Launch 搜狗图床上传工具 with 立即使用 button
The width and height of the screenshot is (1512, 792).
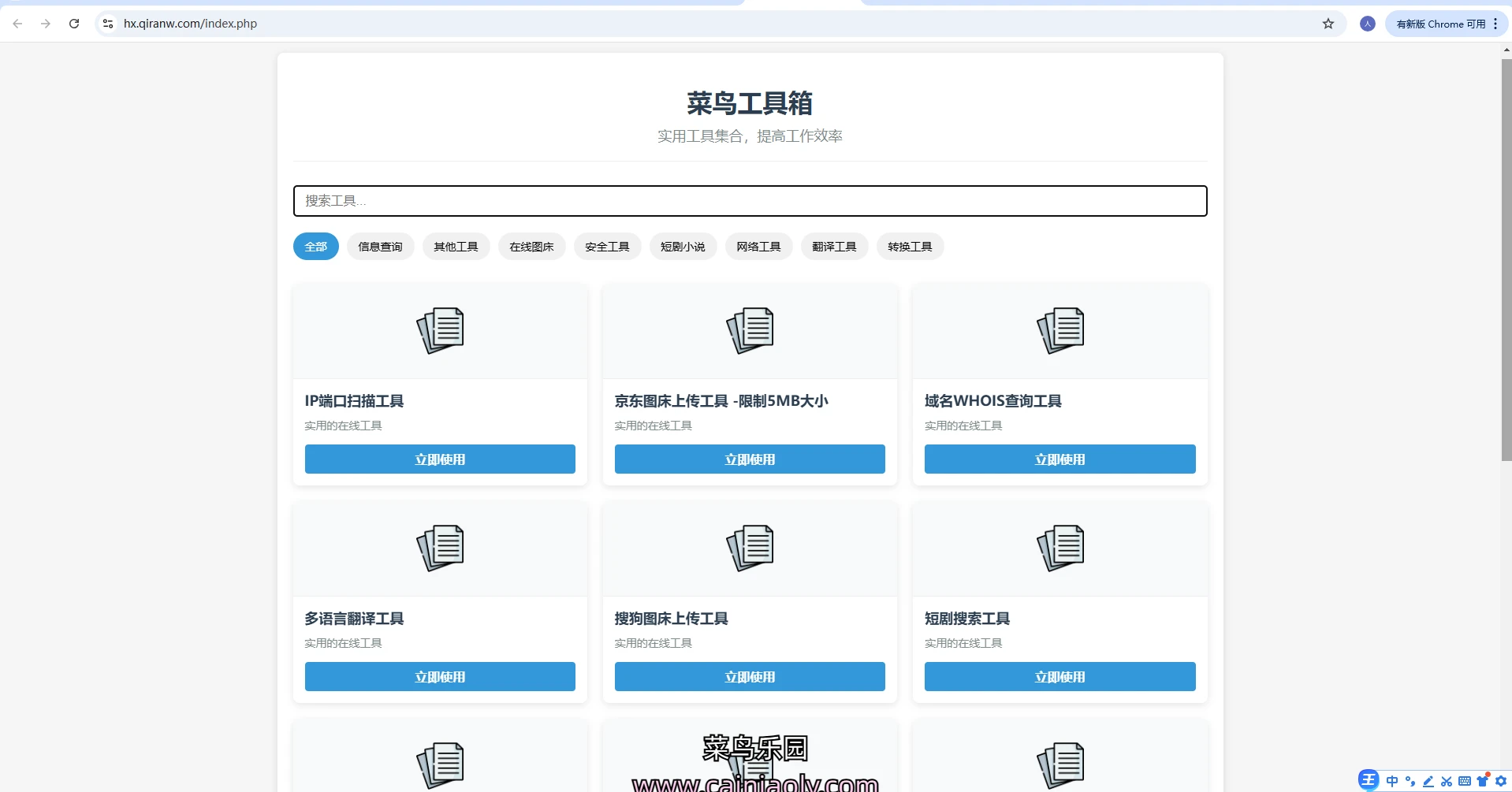(x=750, y=677)
